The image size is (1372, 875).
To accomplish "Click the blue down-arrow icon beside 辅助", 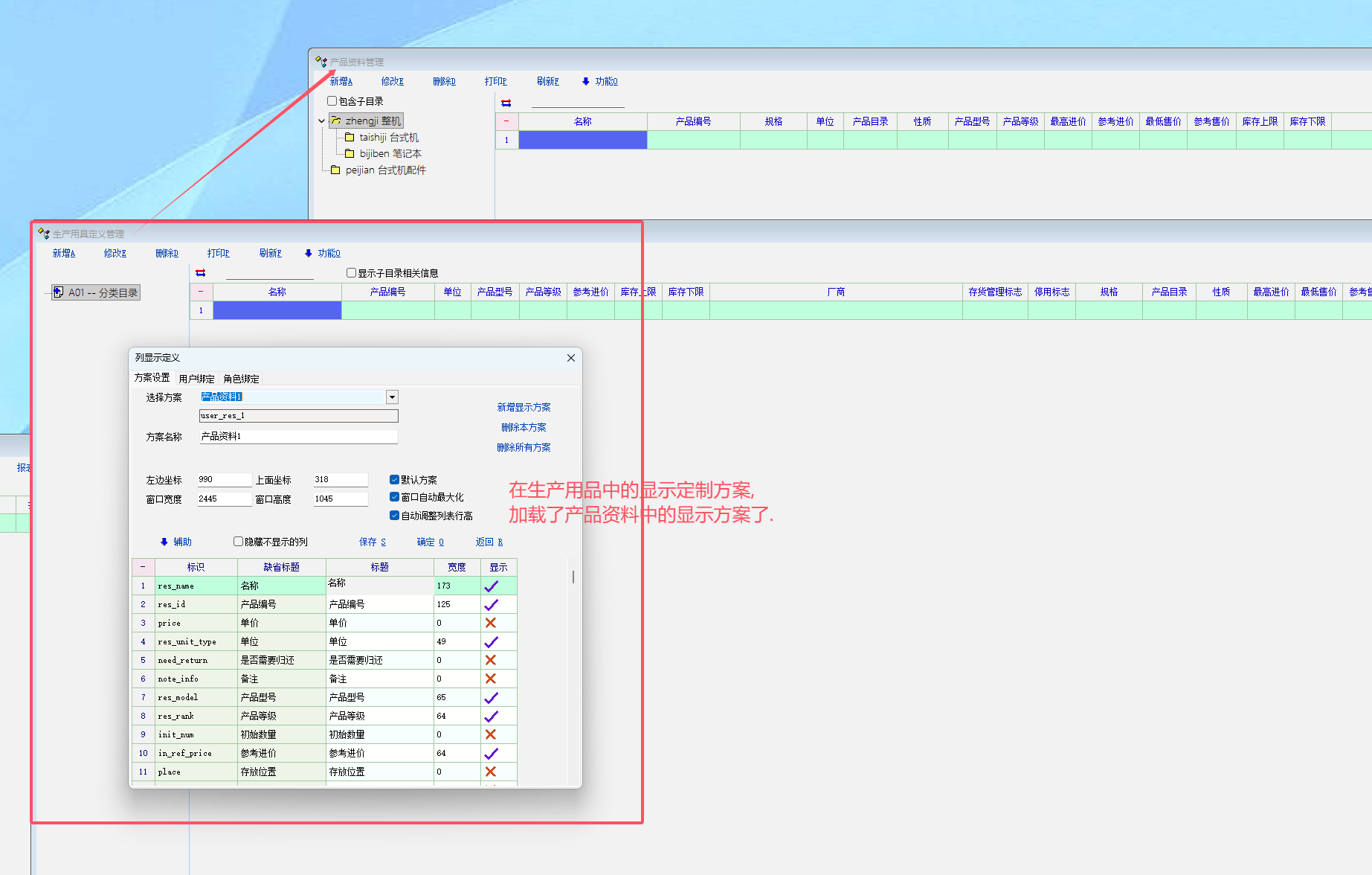I will (164, 542).
